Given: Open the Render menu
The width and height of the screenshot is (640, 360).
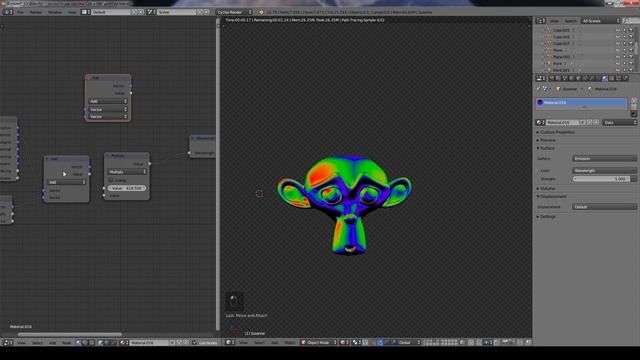Looking at the screenshot, I should pyautogui.click(x=36, y=12).
